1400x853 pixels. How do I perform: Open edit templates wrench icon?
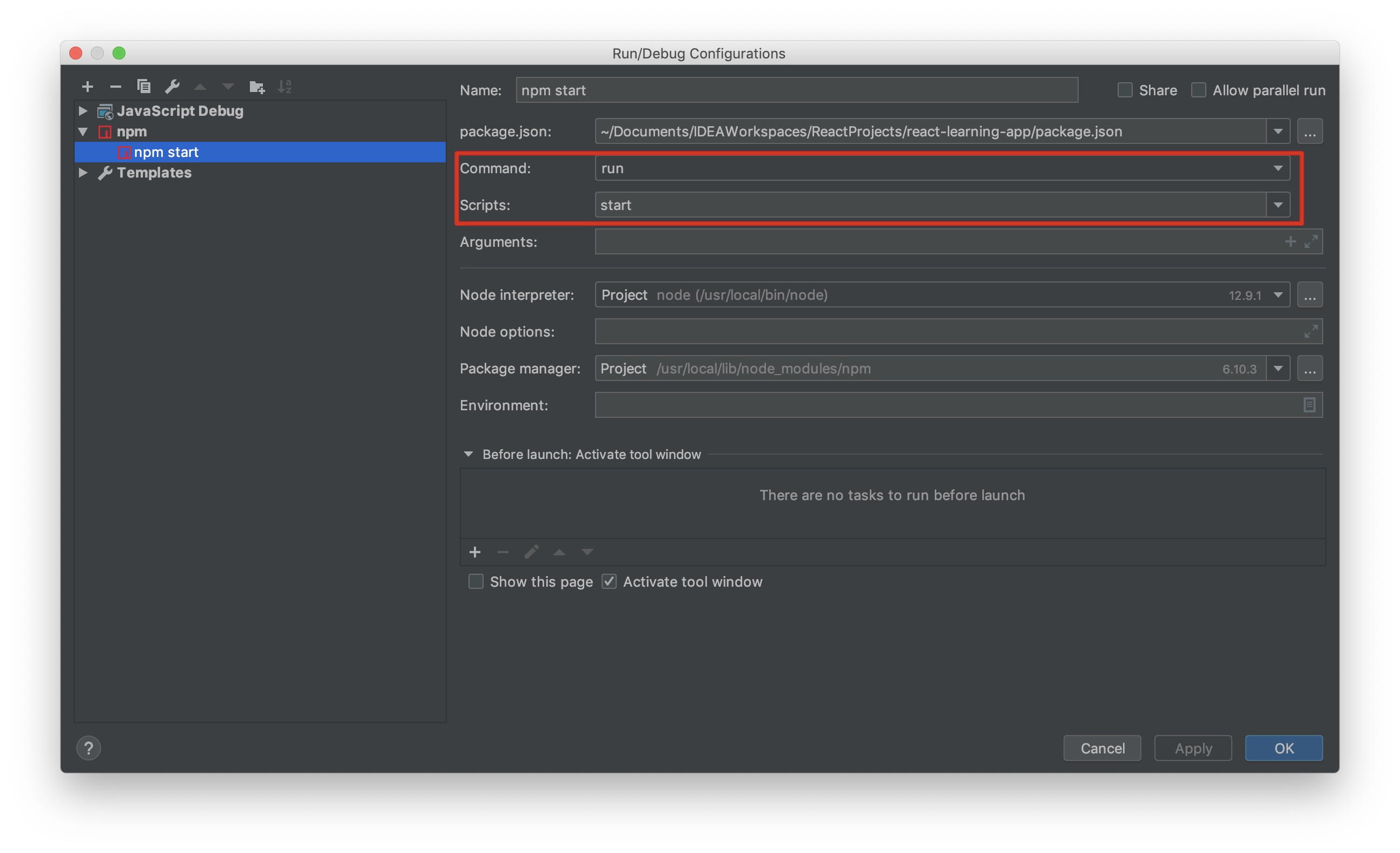171,87
